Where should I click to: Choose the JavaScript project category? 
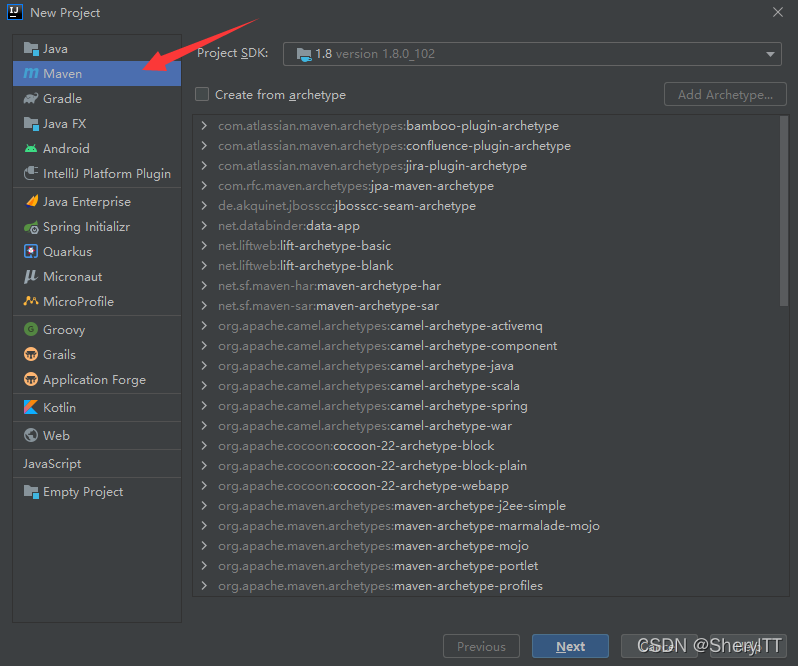(97, 464)
